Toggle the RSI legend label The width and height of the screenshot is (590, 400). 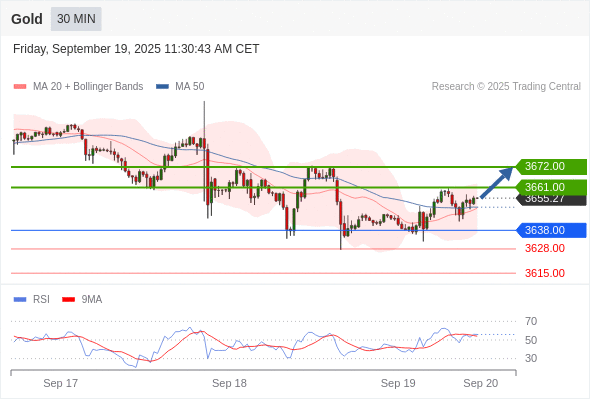point(41,300)
